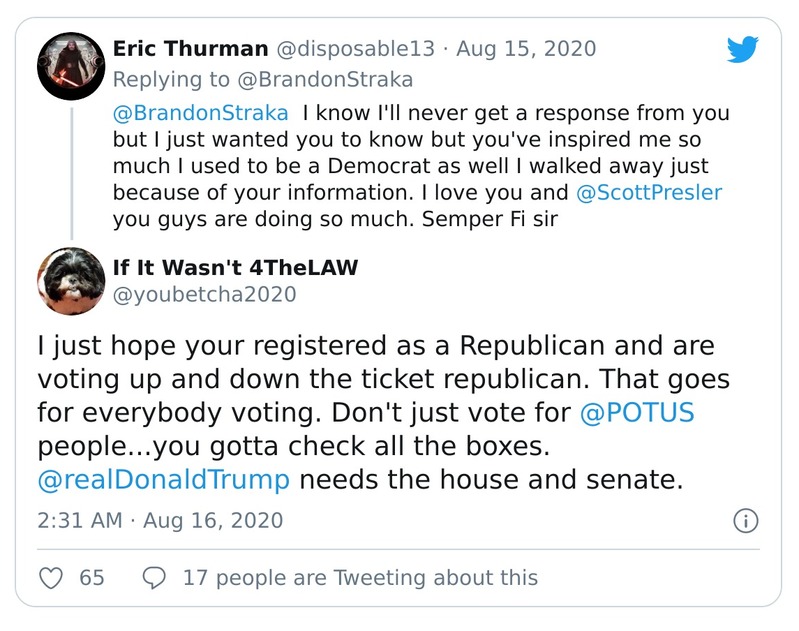Screen dimensions: 799x631
Task: Open the tweet info circle icon
Action: 746,520
